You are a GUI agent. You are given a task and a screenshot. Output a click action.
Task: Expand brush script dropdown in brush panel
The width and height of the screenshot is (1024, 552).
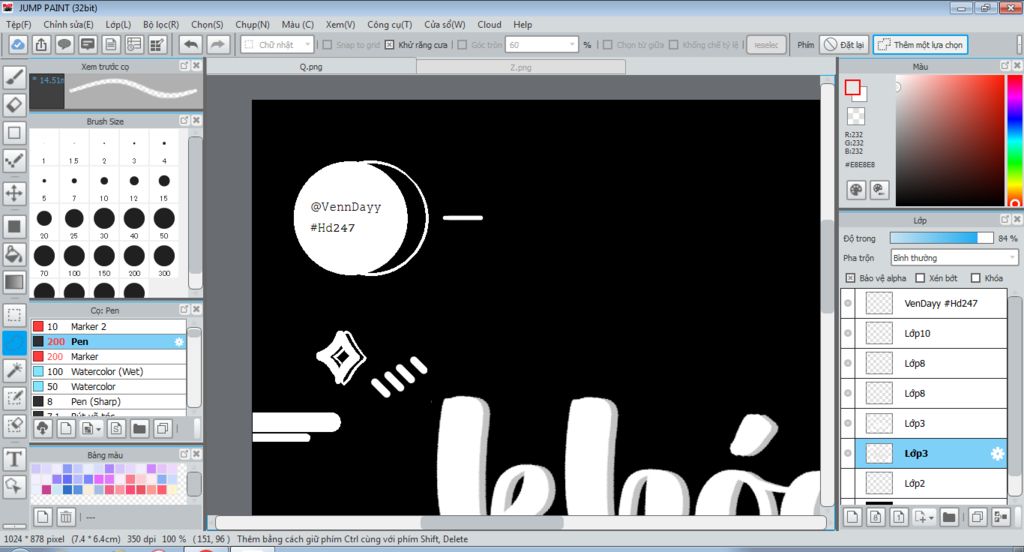coord(99,429)
